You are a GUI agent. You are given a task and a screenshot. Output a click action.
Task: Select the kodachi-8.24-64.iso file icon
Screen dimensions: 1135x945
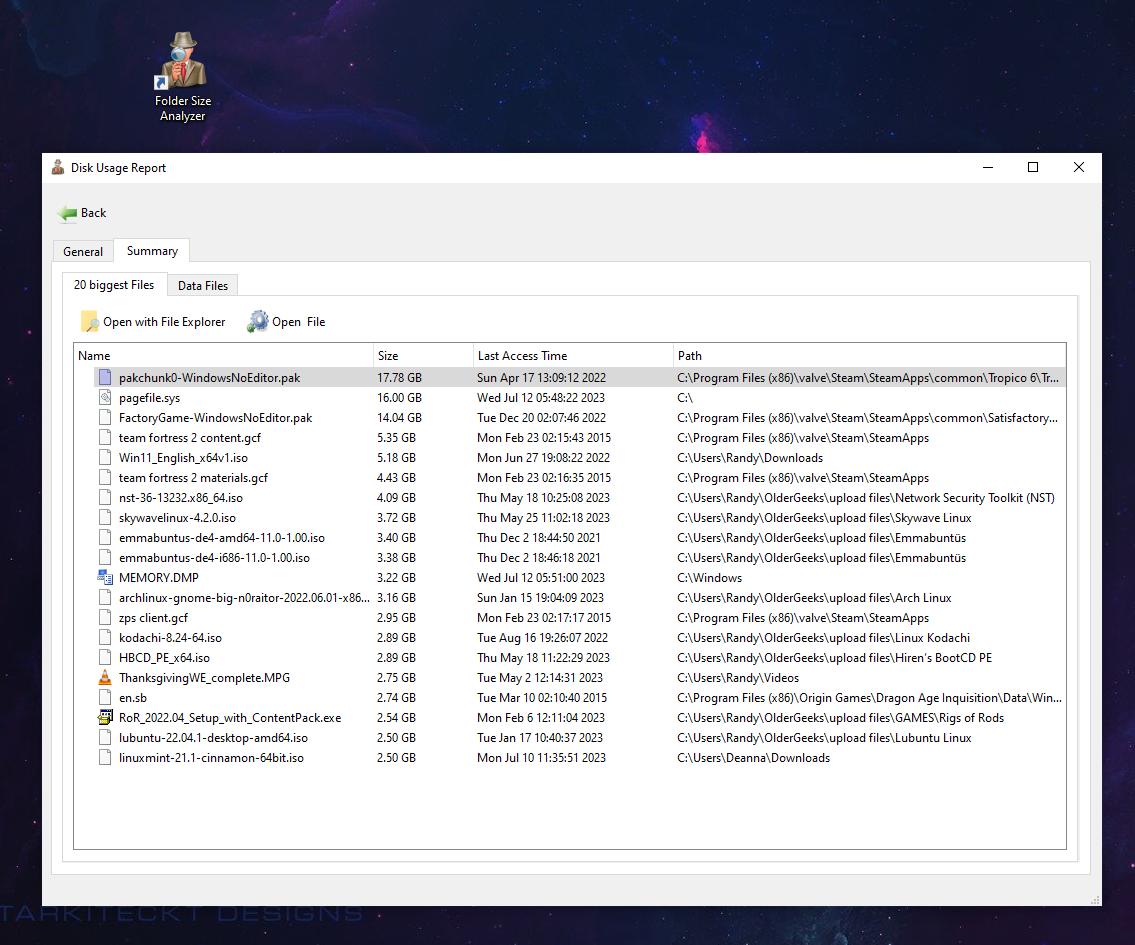pos(105,637)
